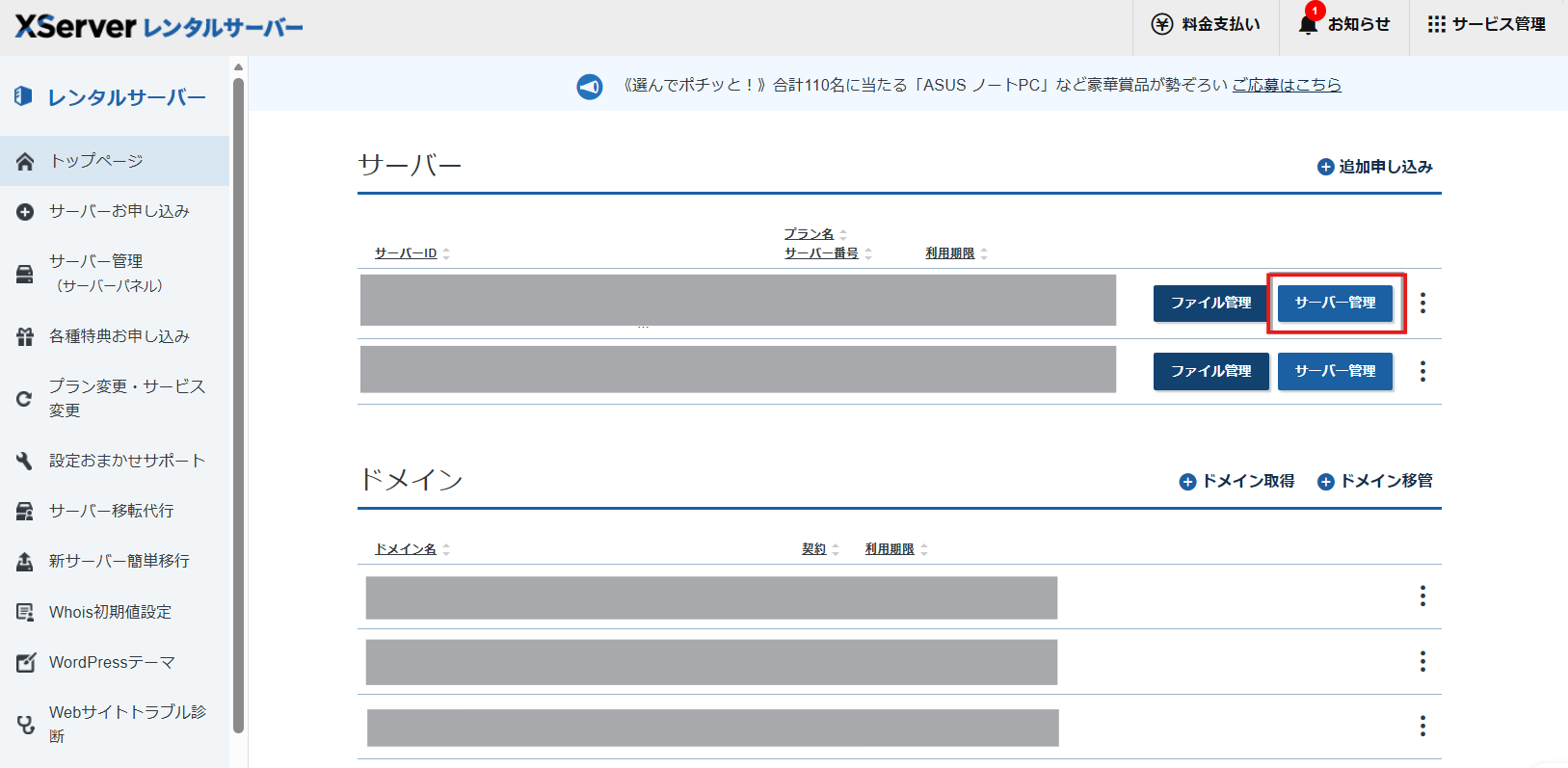The image size is (1568, 768).
Task: Click refresh icon beside プラン変更・サービス変更
Action: click(25, 398)
